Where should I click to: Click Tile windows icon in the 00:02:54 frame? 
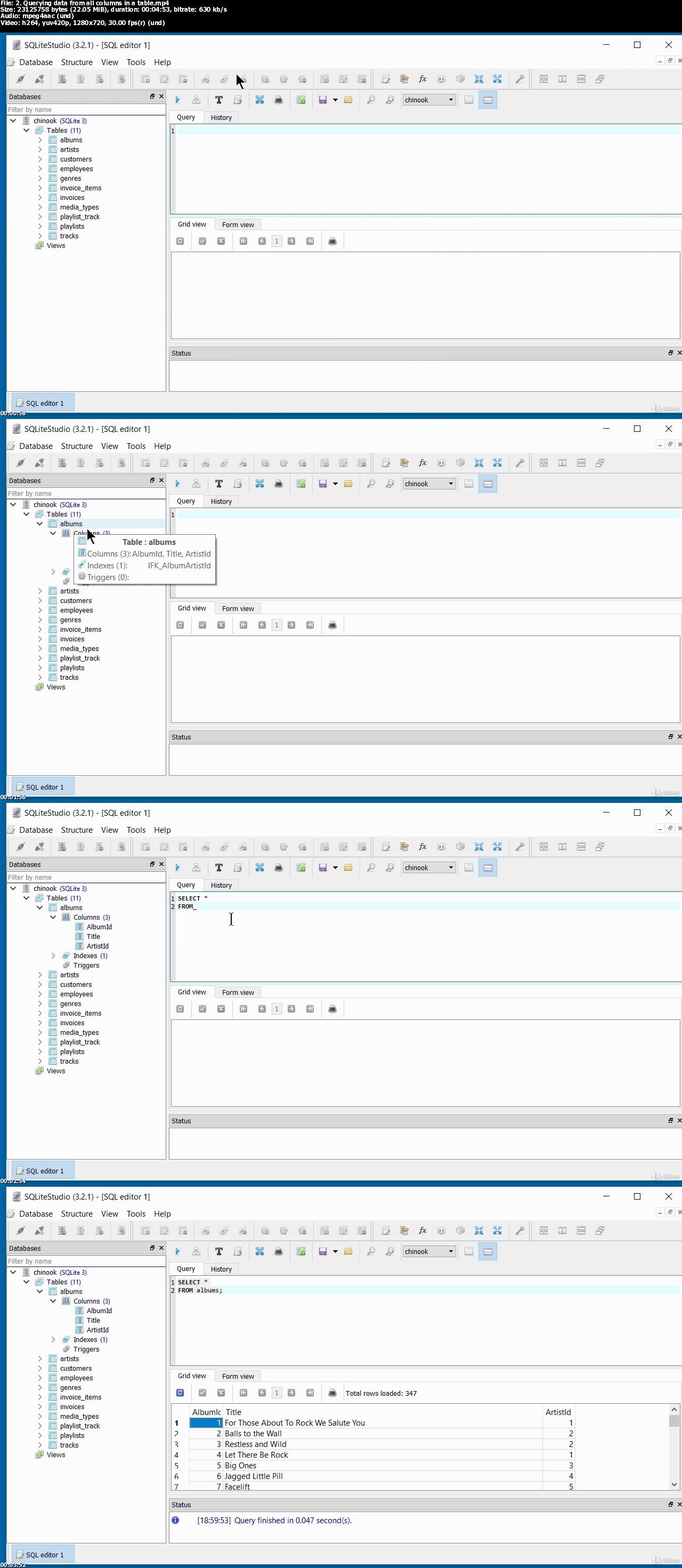(544, 847)
